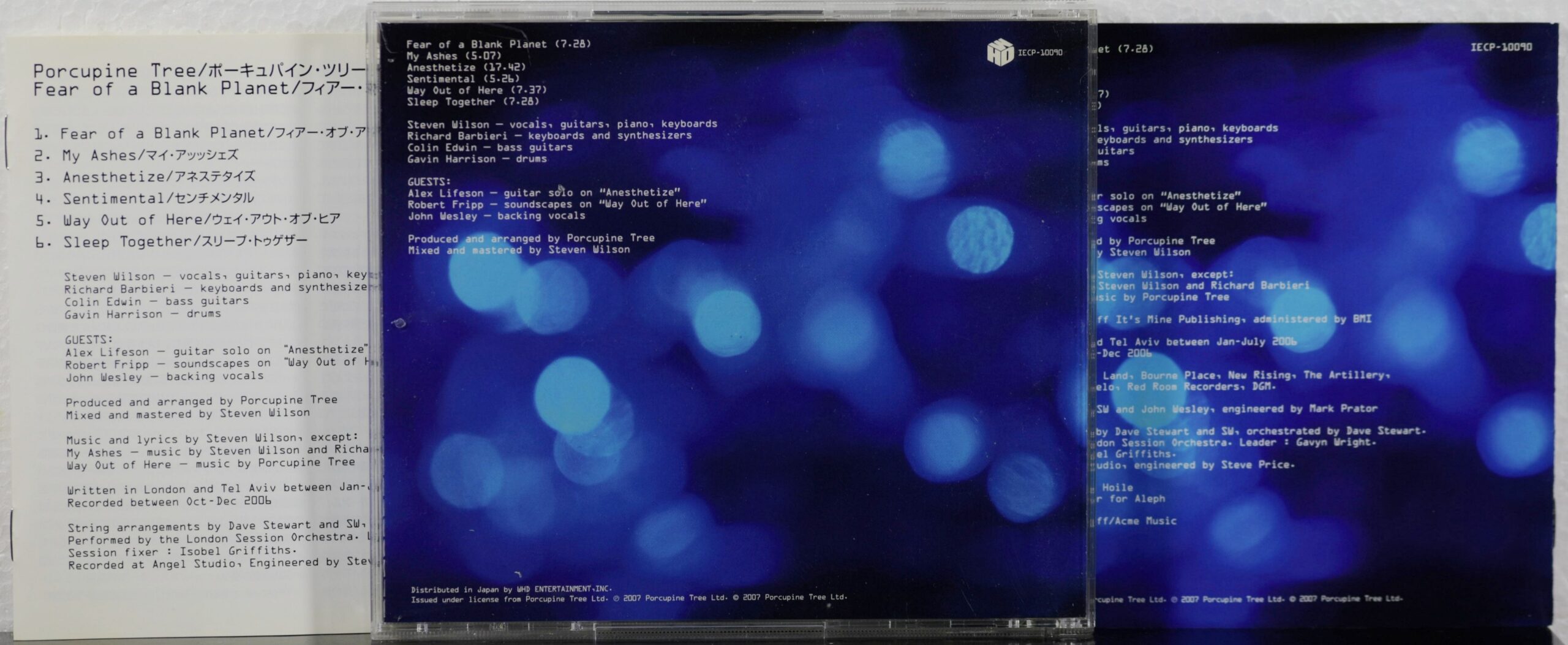Click "Porcupine Tree/ポーキュパイン・ツリー" heading on white insert
The width and height of the screenshot is (1568, 645).
200,70
